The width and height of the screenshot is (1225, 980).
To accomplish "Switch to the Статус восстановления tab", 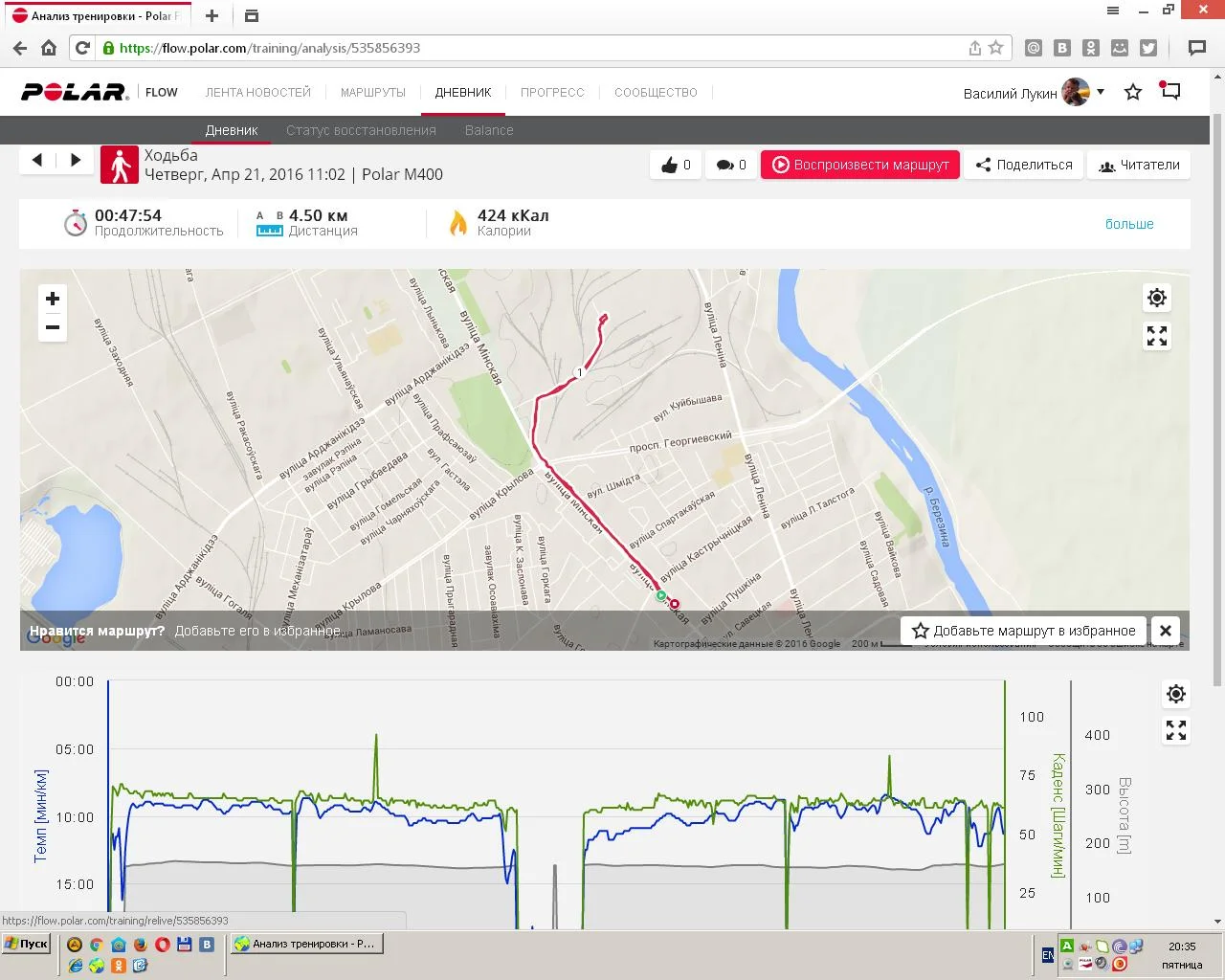I will pos(361,130).
